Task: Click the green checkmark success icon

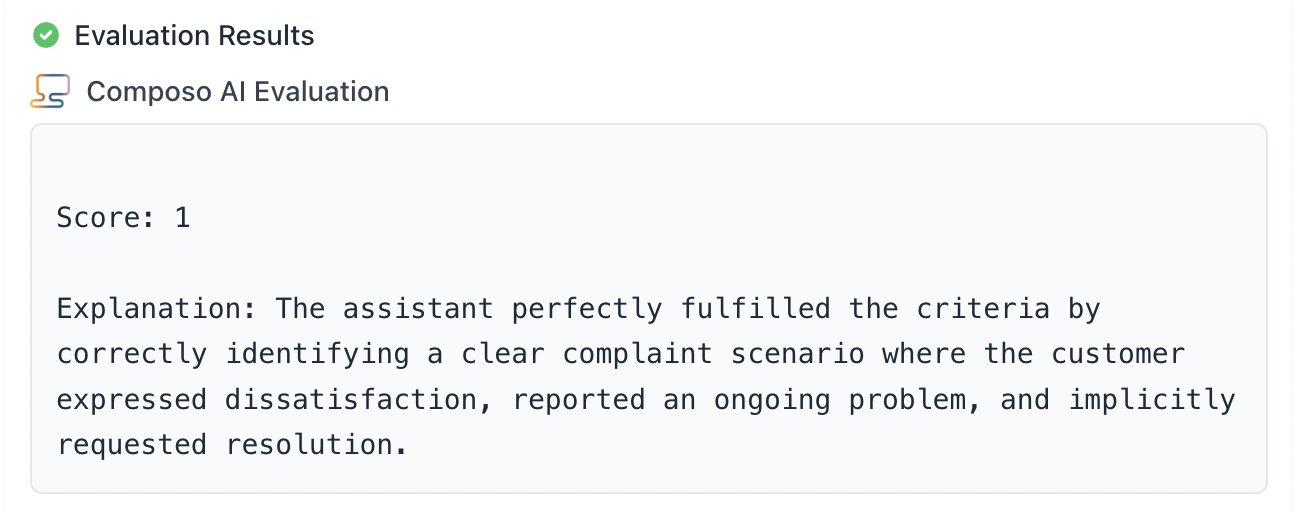Action: click(45, 36)
